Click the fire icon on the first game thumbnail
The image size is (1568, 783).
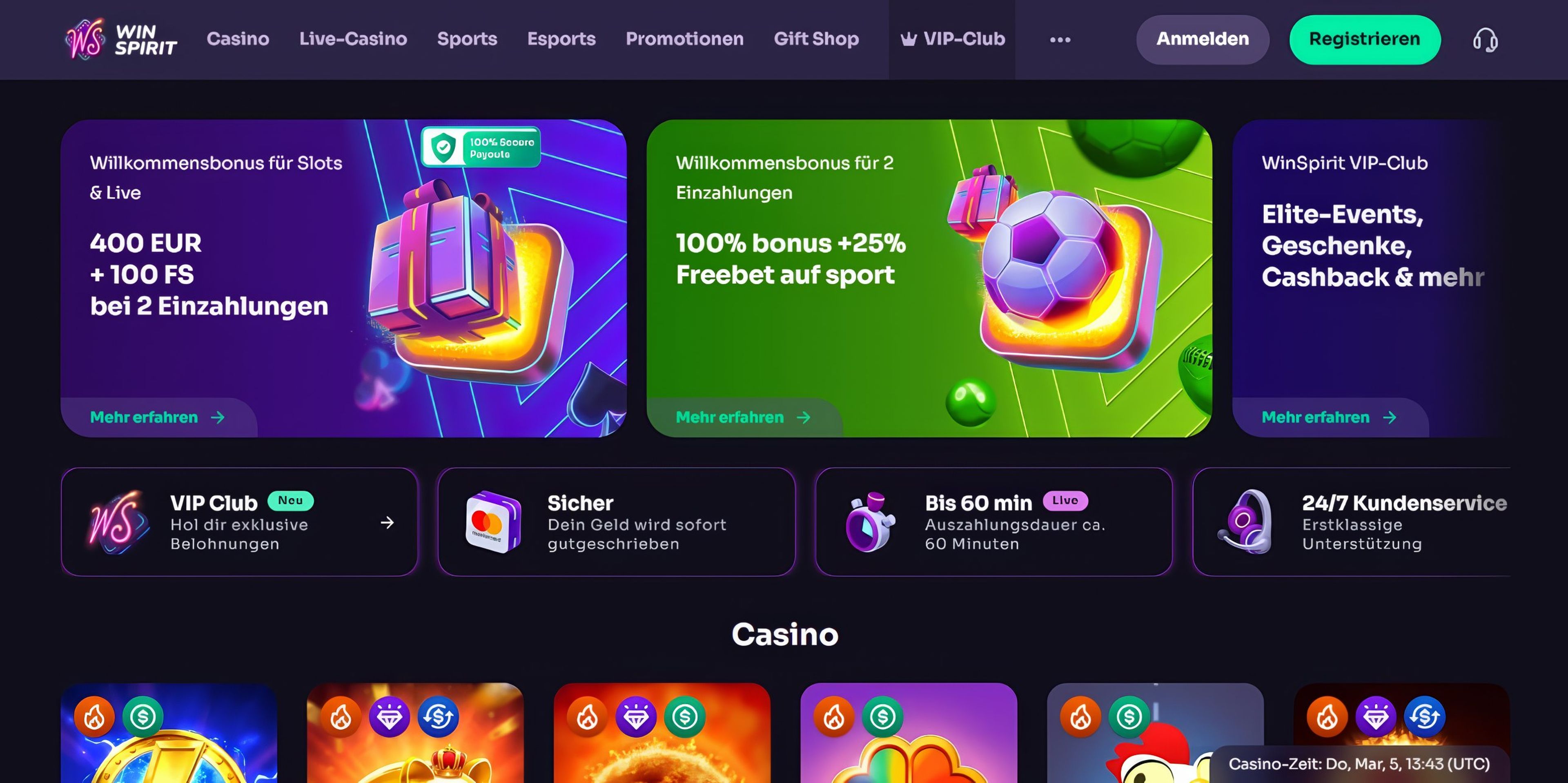pos(94,717)
